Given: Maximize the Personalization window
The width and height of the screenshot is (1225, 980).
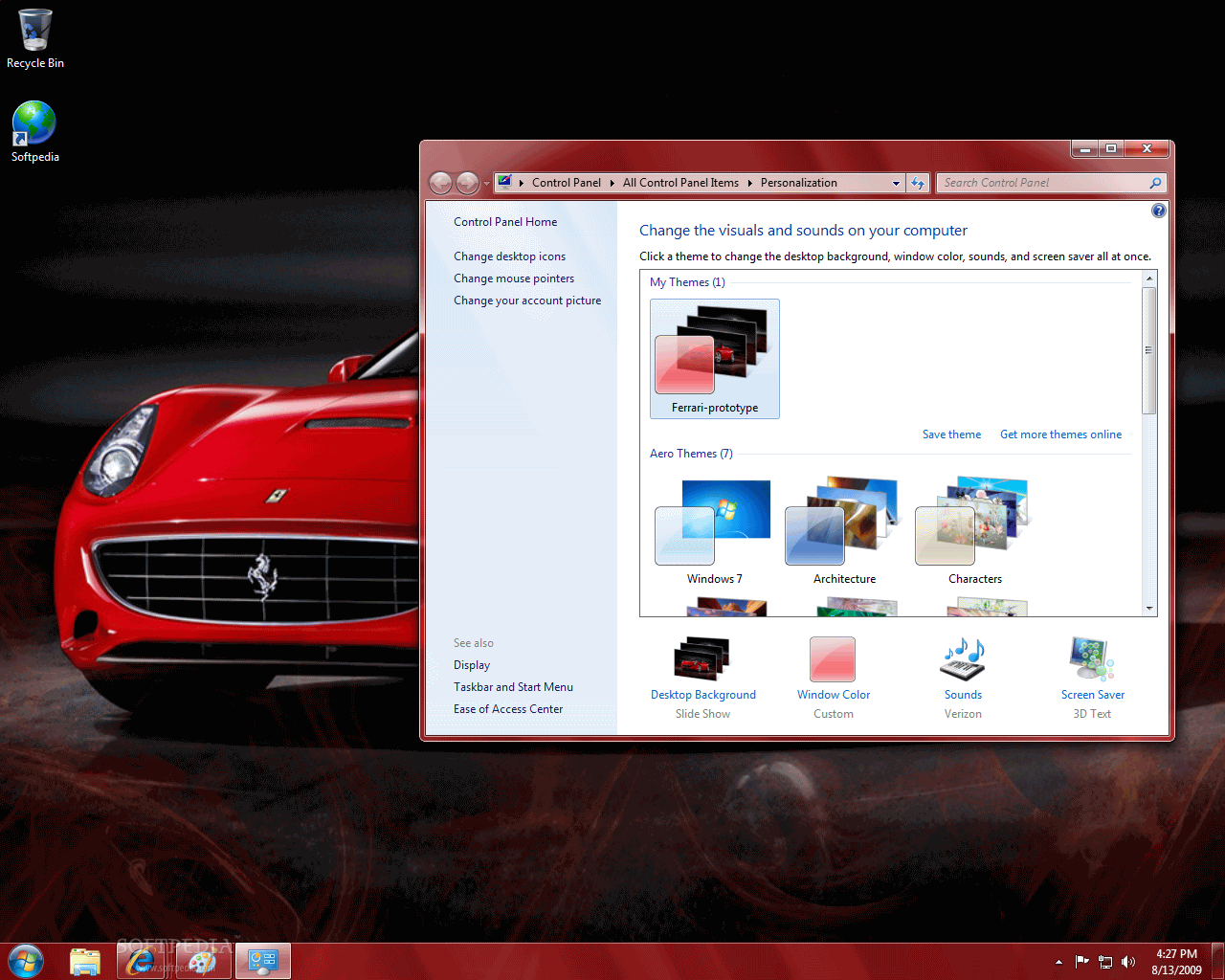Looking at the screenshot, I should (1110, 148).
